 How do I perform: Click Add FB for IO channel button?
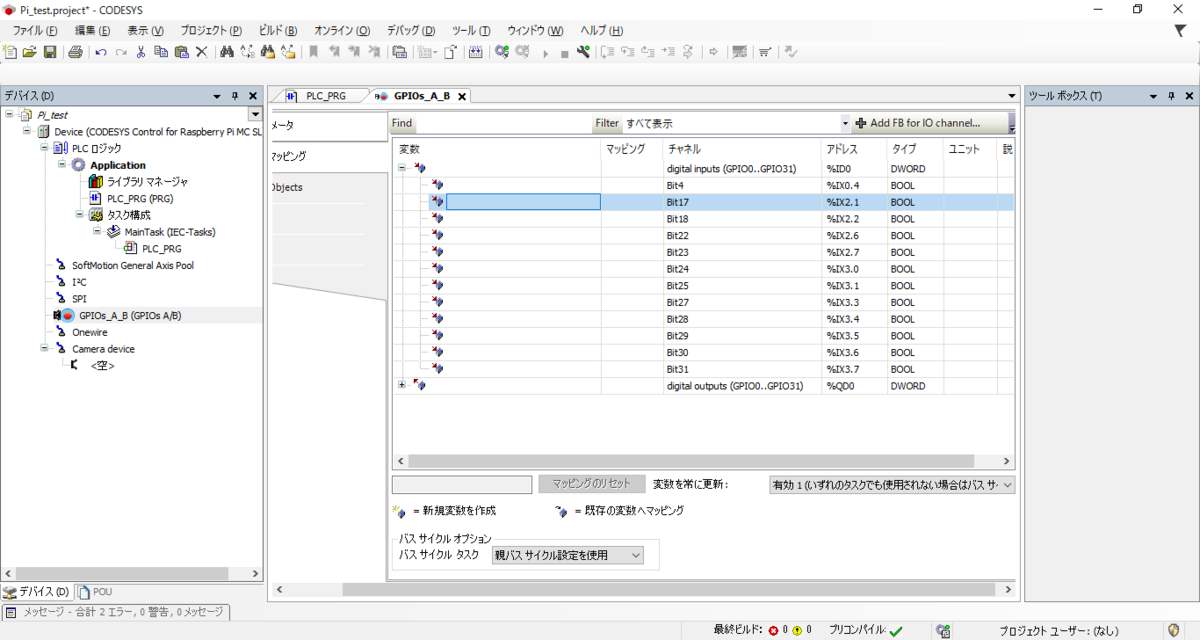[930, 123]
